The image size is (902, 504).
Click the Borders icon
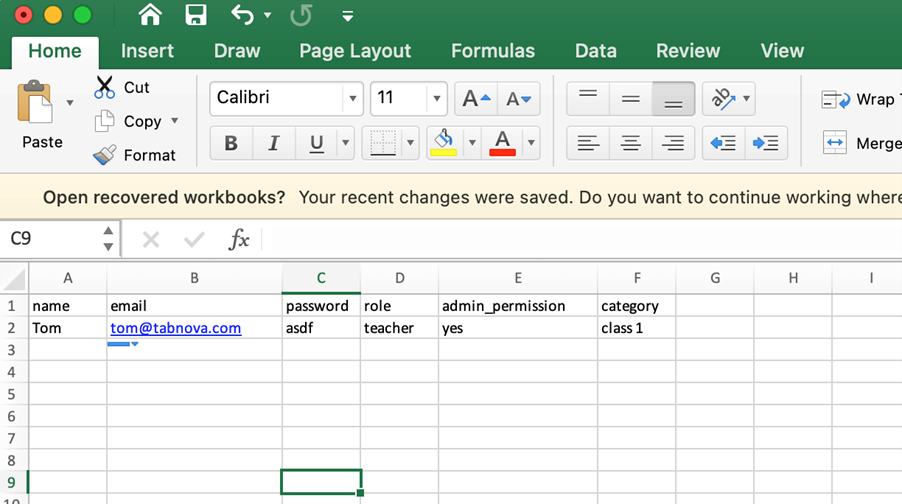383,143
